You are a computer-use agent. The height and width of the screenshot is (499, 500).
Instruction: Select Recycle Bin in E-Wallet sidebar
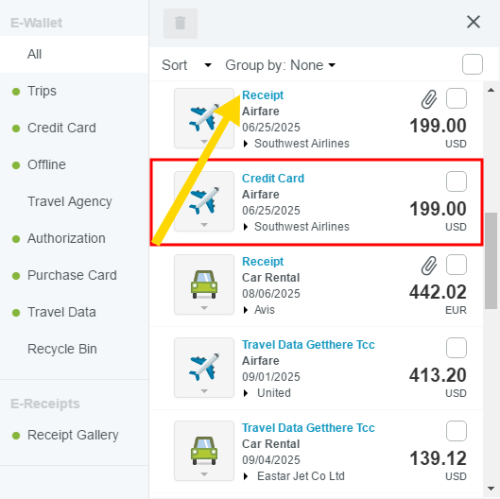click(x=62, y=349)
